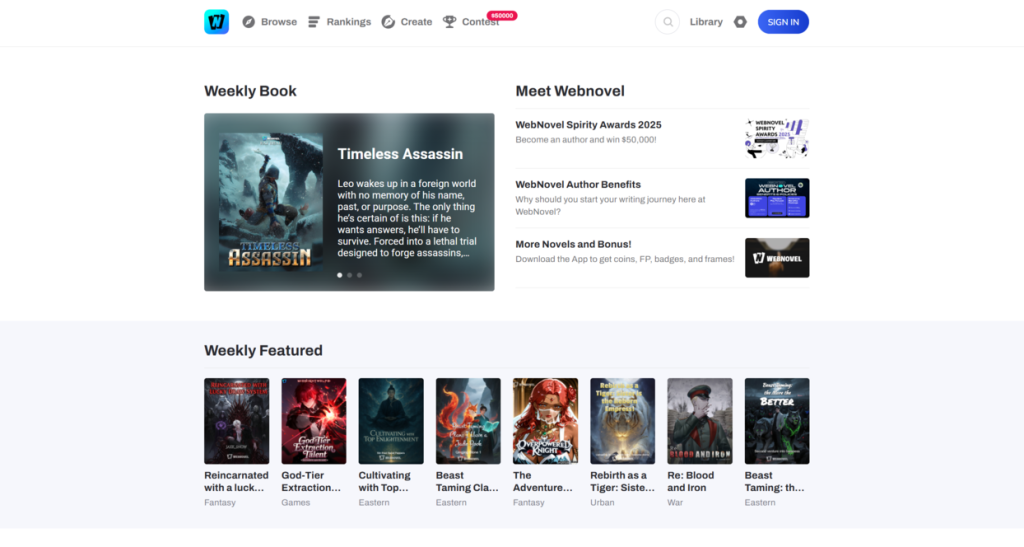Click the compass icon beside Browse
This screenshot has width=1024, height=547.
point(249,22)
